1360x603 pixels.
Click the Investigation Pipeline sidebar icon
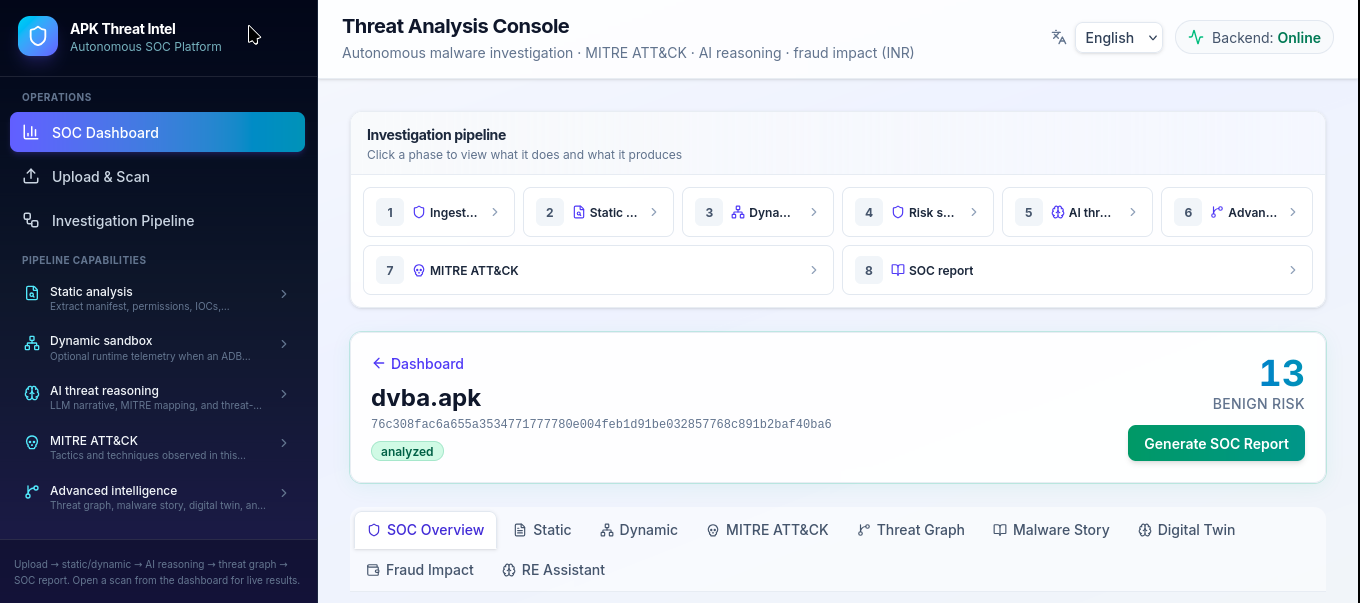pyautogui.click(x=31, y=220)
